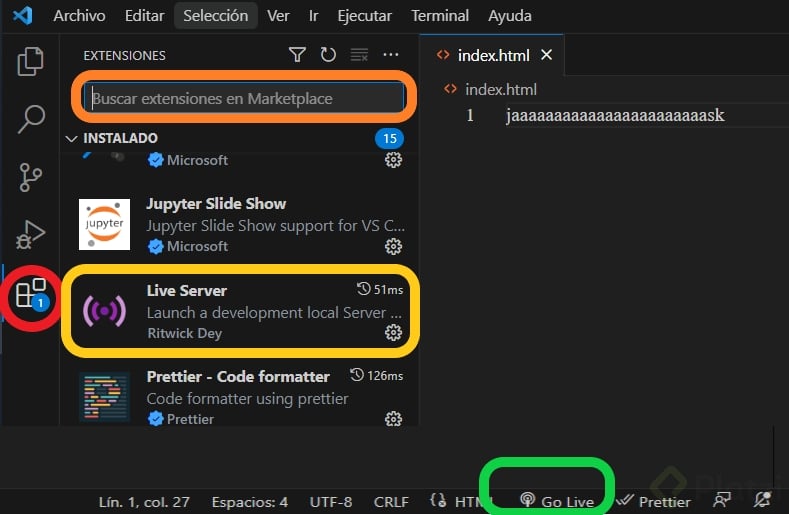Open Live Server manage gear icon

[393, 332]
